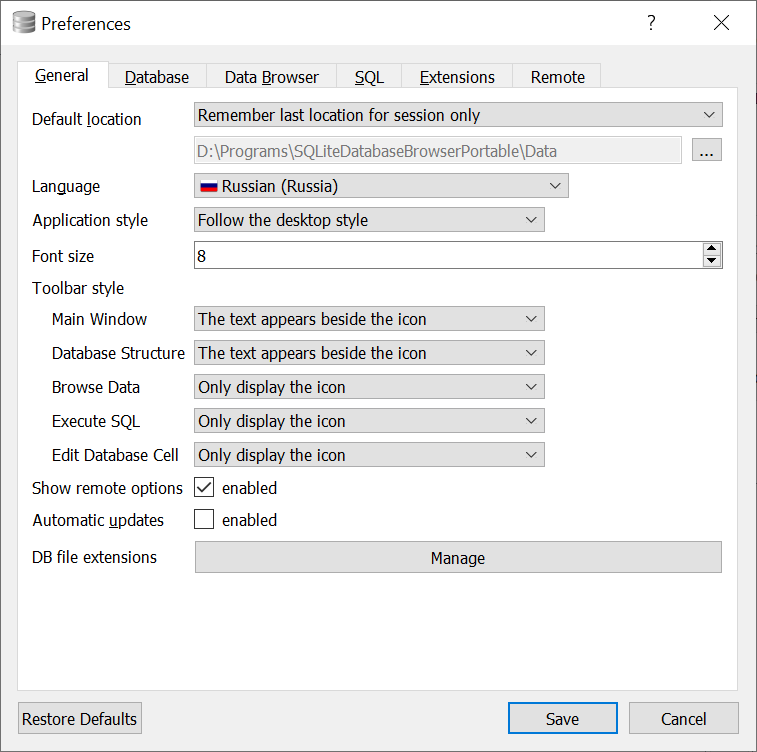Open the Database Structure toolbar style dropdown
This screenshot has height=752, width=757.
369,353
